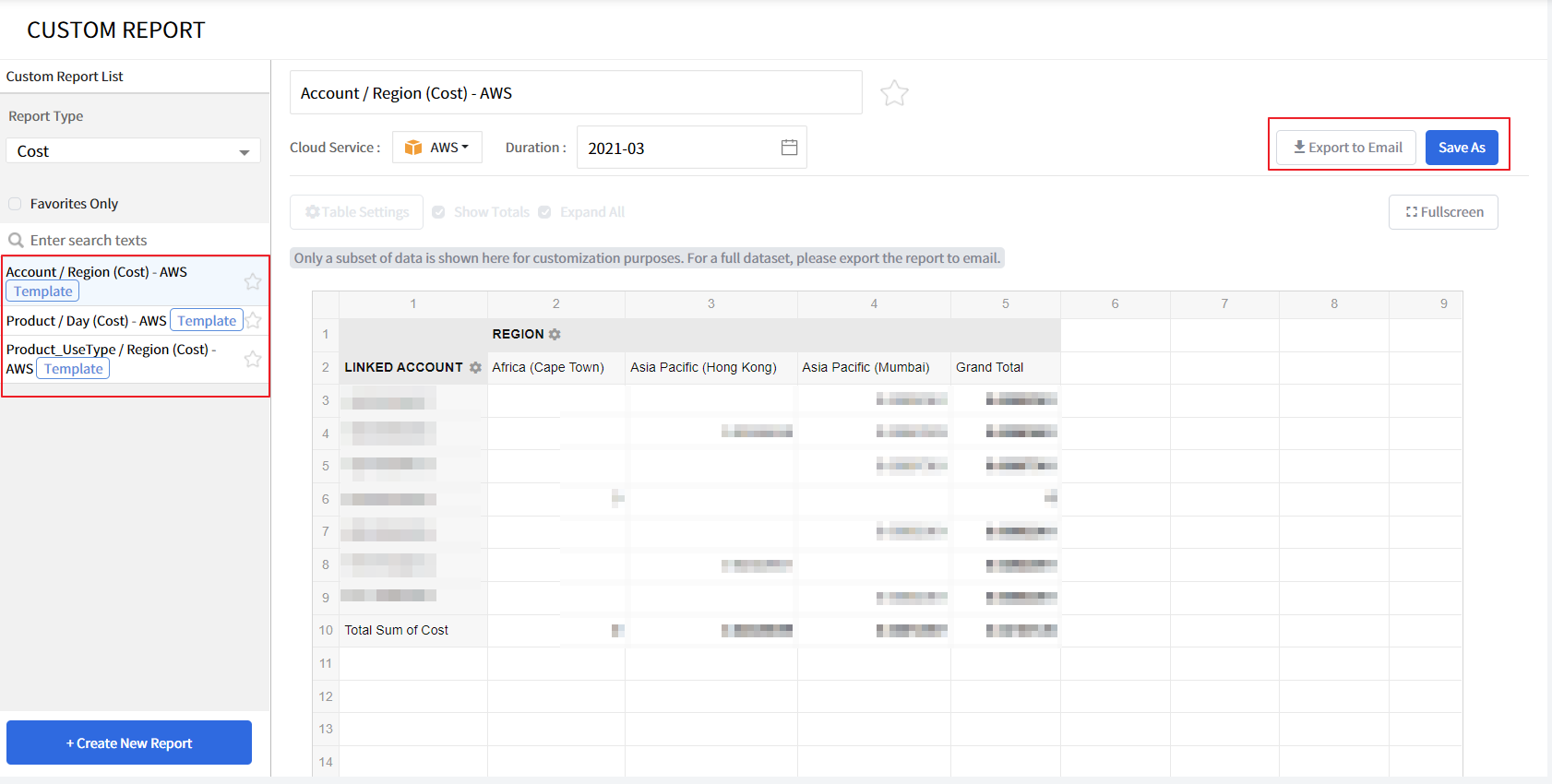1552x784 pixels.
Task: Open Table Settings
Action: (357, 212)
